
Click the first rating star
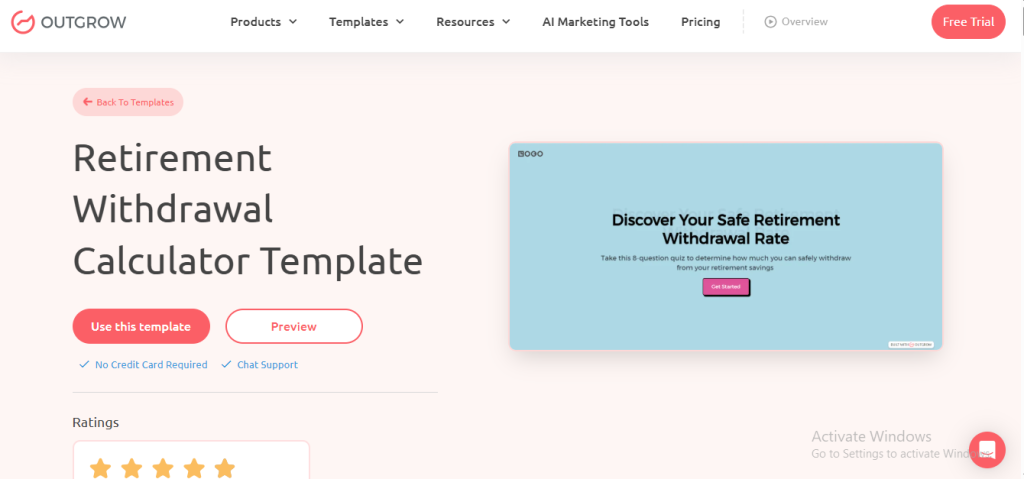tap(100, 467)
